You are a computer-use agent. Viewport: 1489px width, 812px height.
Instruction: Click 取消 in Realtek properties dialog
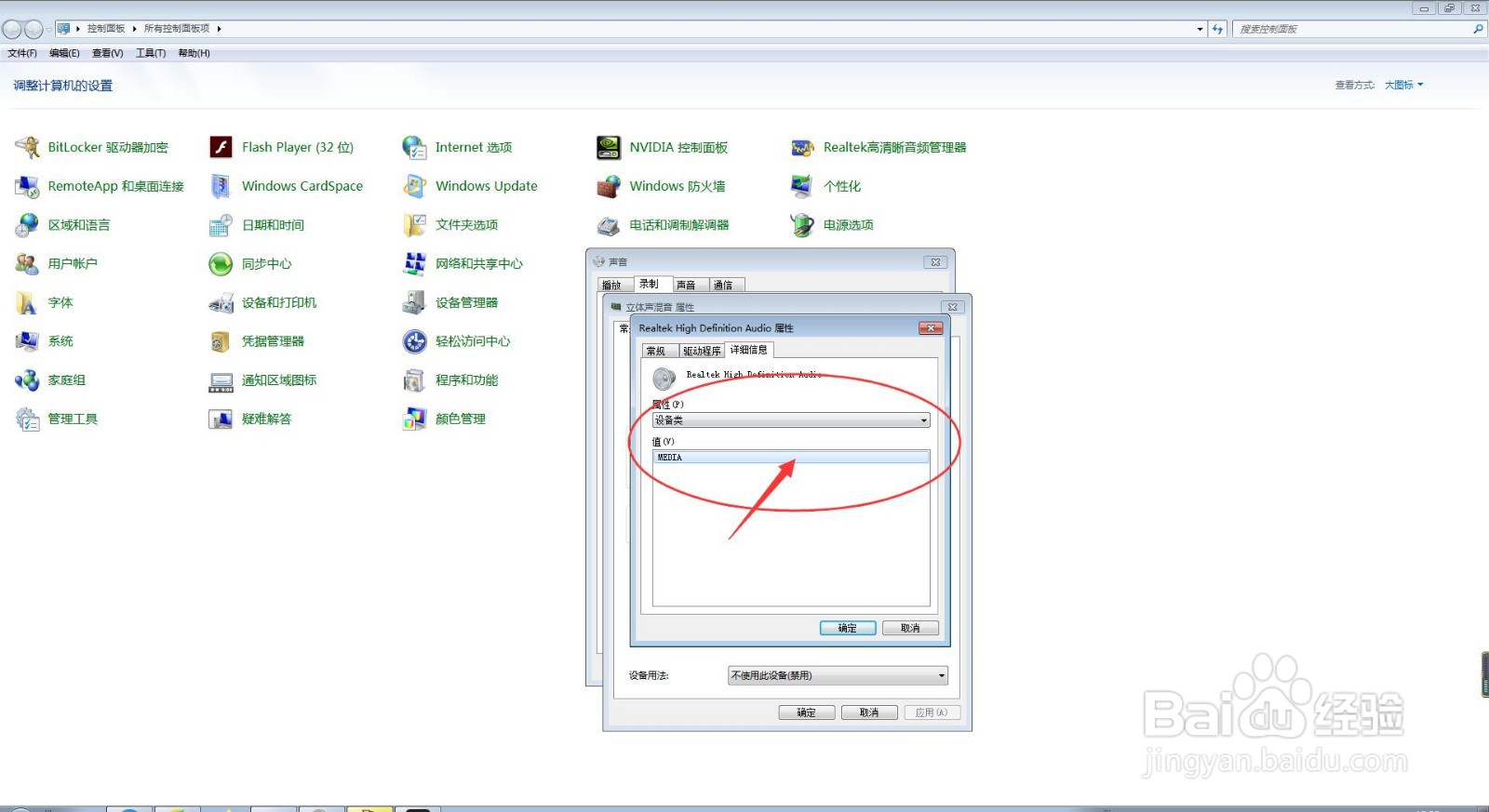pos(910,628)
